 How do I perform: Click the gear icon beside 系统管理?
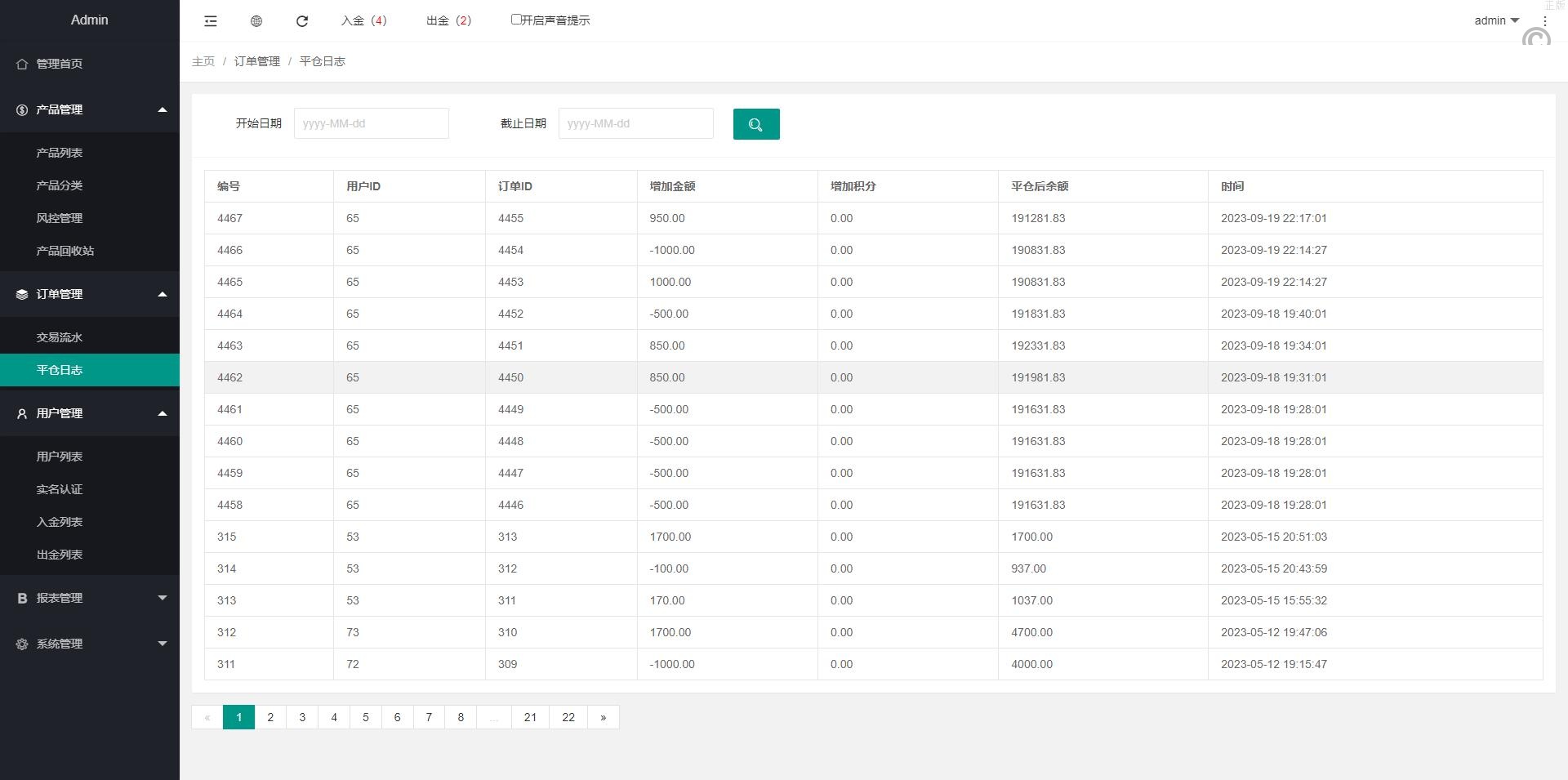pyautogui.click(x=22, y=644)
